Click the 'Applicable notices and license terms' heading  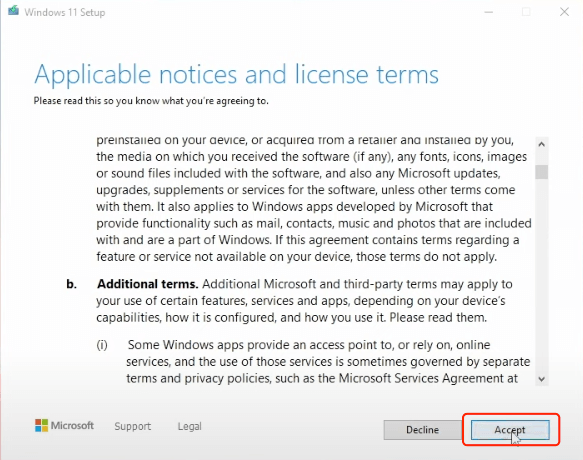point(236,75)
